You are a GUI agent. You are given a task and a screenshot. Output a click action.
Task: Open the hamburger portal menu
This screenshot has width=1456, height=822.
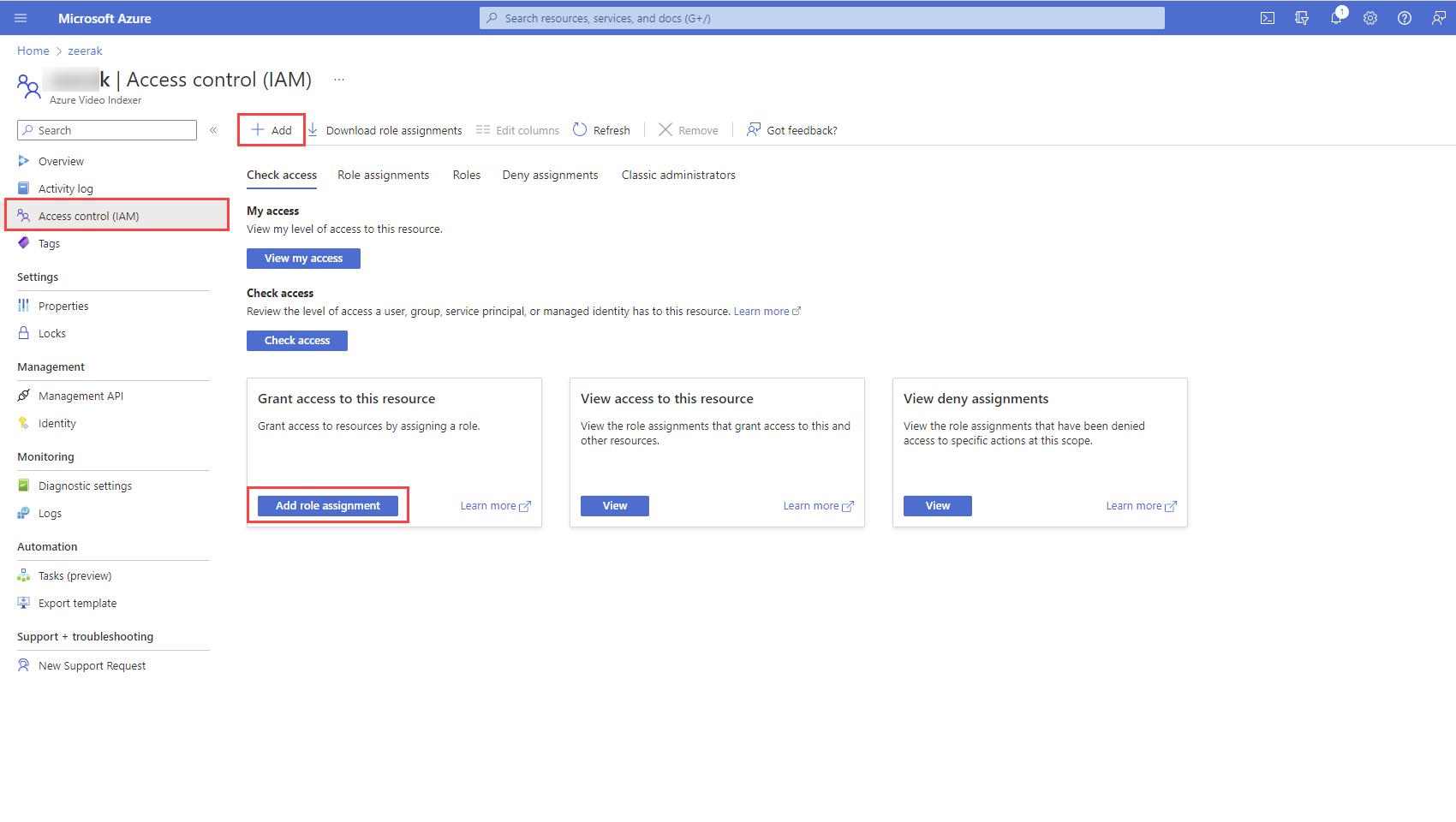21,18
